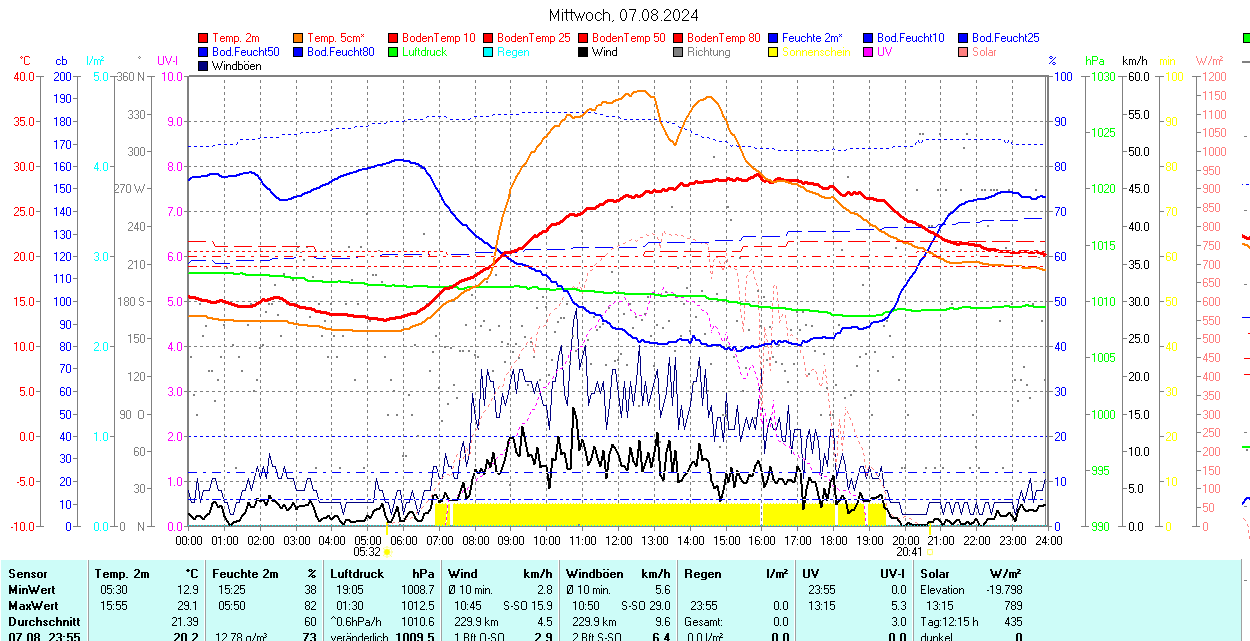1250x641 pixels.
Task: Click minimum temperature value 12.9
Action: 190,590
